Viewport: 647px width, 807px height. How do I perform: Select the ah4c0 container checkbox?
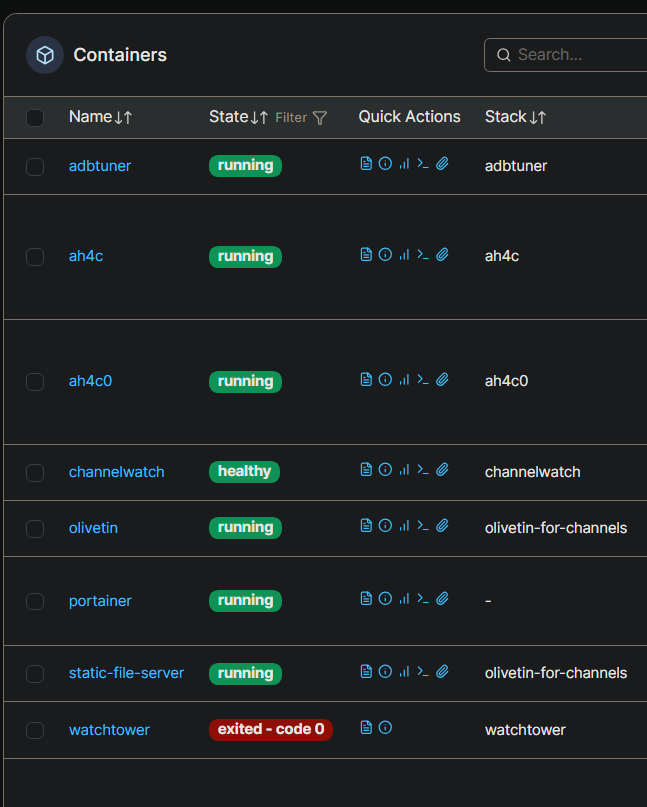click(x=35, y=382)
